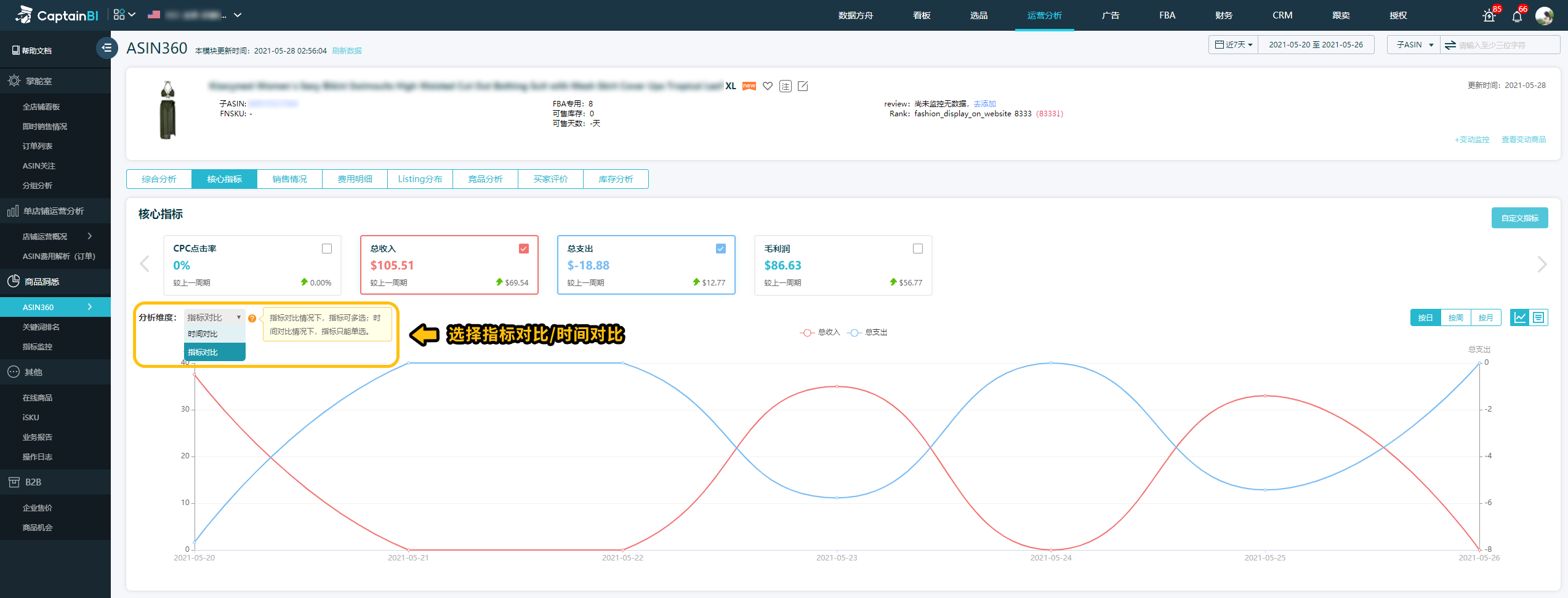Image resolution: width=1568 pixels, height=598 pixels.
Task: Click 查看变动商品 link
Action: [1524, 140]
